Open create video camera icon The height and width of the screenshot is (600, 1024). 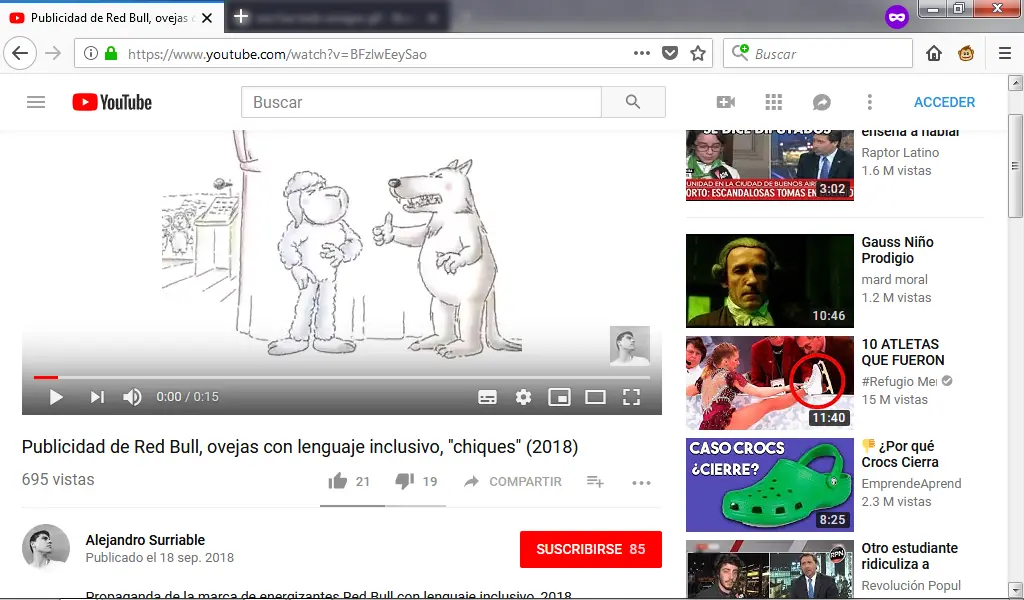(726, 102)
